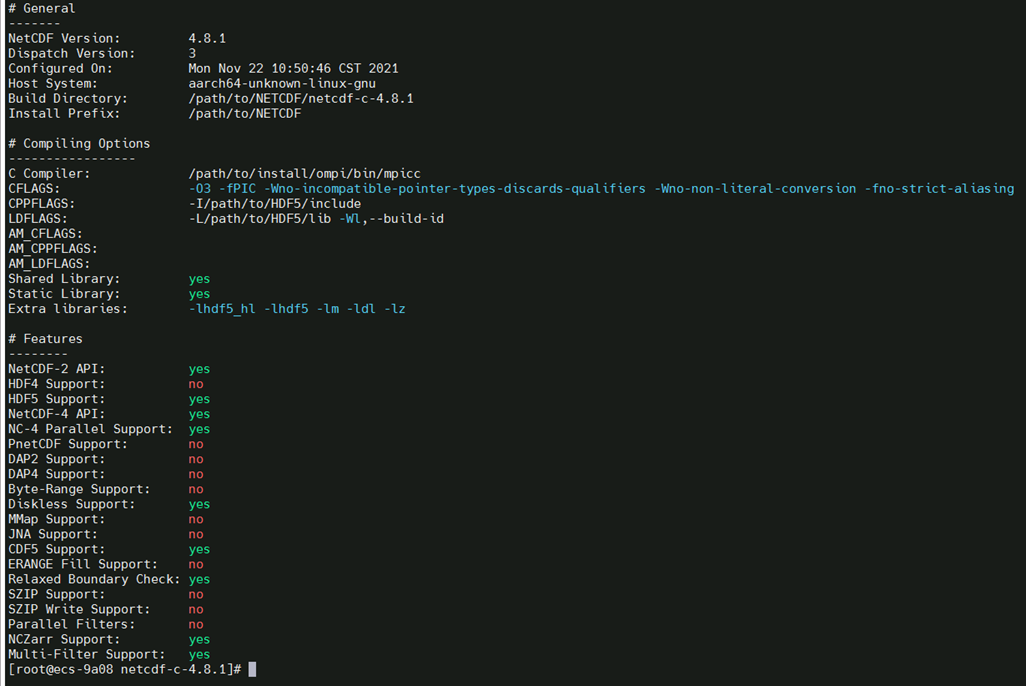Click the NC-4 Parallel Support yes value
Screen dimensions: 1026x686
(200, 429)
